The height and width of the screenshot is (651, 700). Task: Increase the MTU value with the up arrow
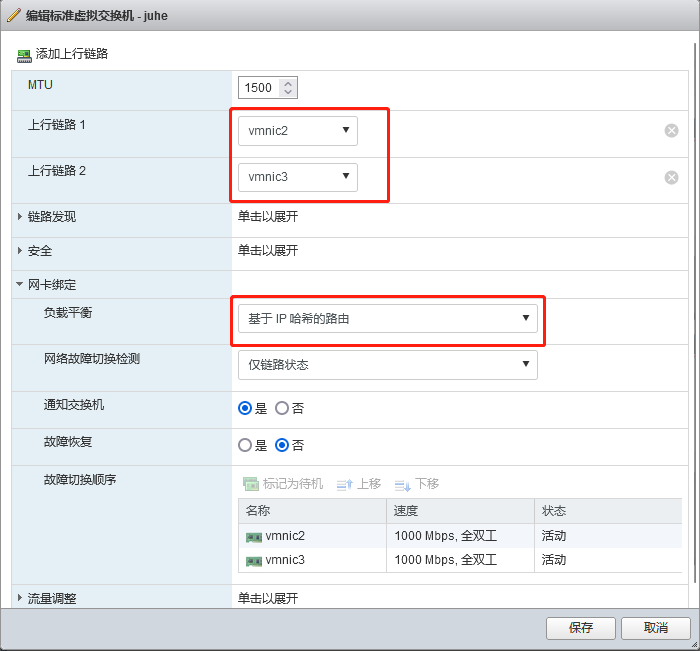pyautogui.click(x=288, y=83)
